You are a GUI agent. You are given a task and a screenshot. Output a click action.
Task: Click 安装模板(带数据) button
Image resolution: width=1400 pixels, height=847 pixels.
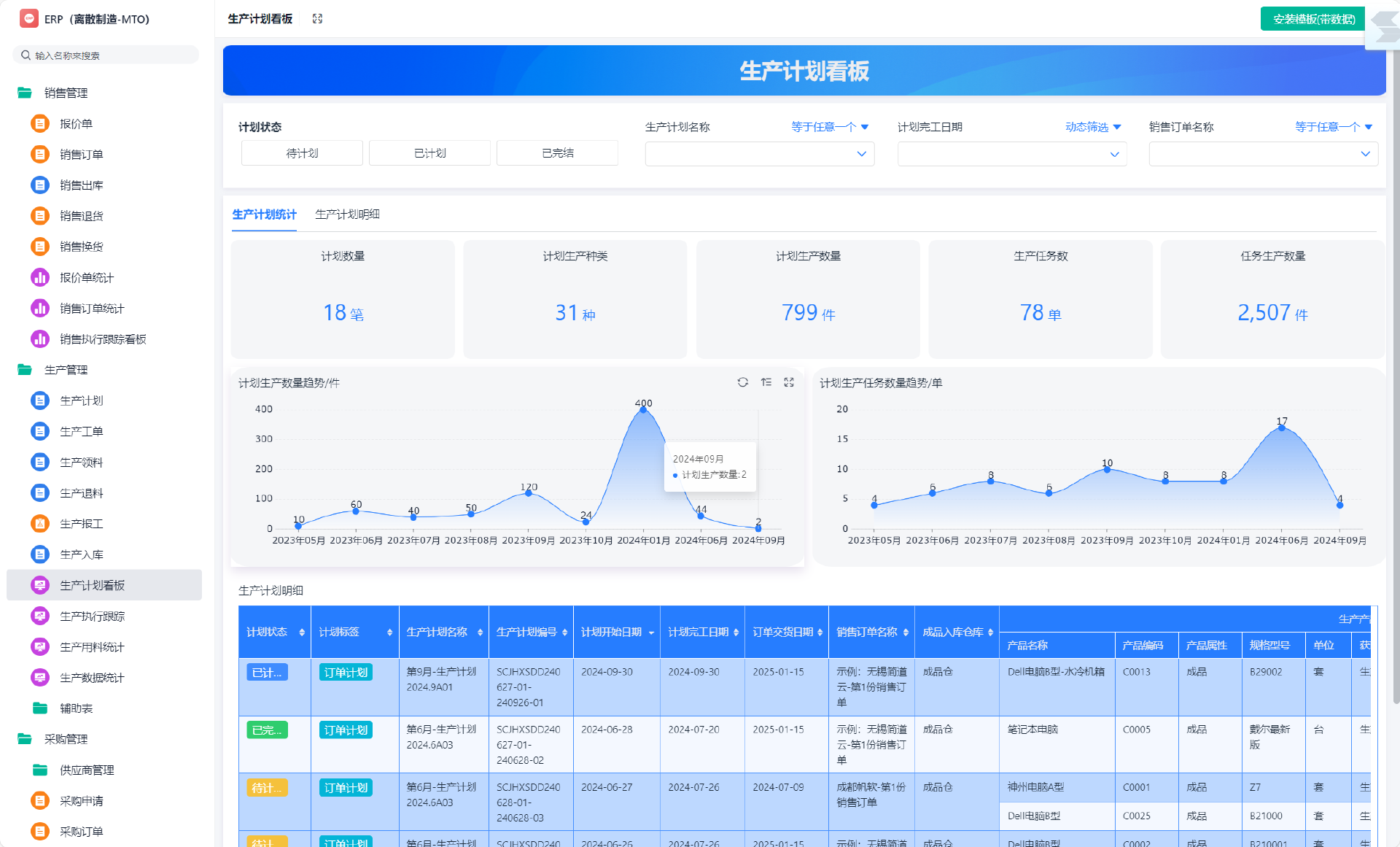[1313, 19]
